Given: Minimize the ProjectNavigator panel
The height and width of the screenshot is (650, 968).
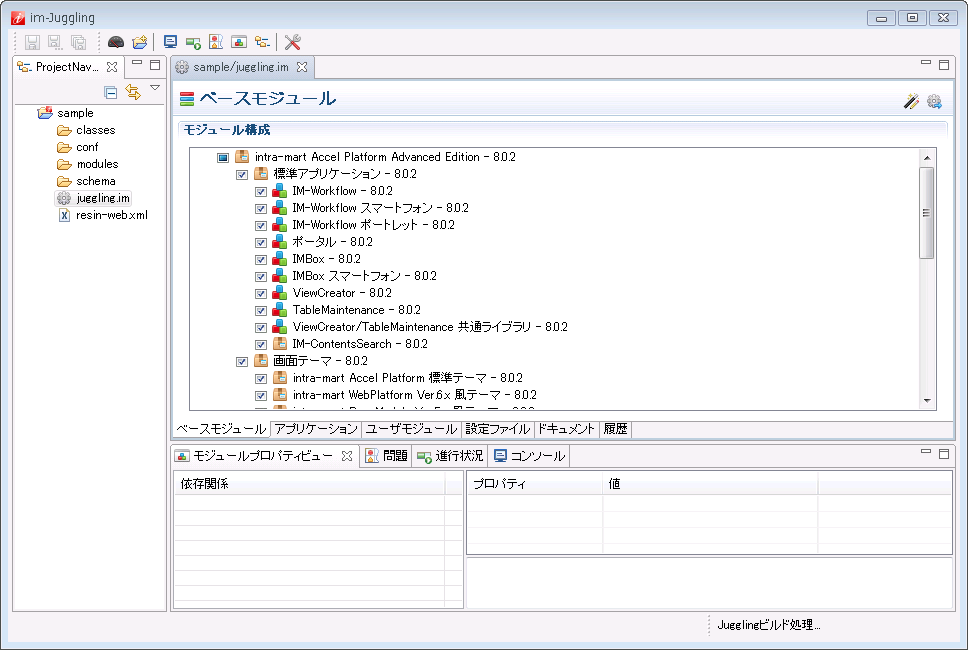Looking at the screenshot, I should point(137,63).
